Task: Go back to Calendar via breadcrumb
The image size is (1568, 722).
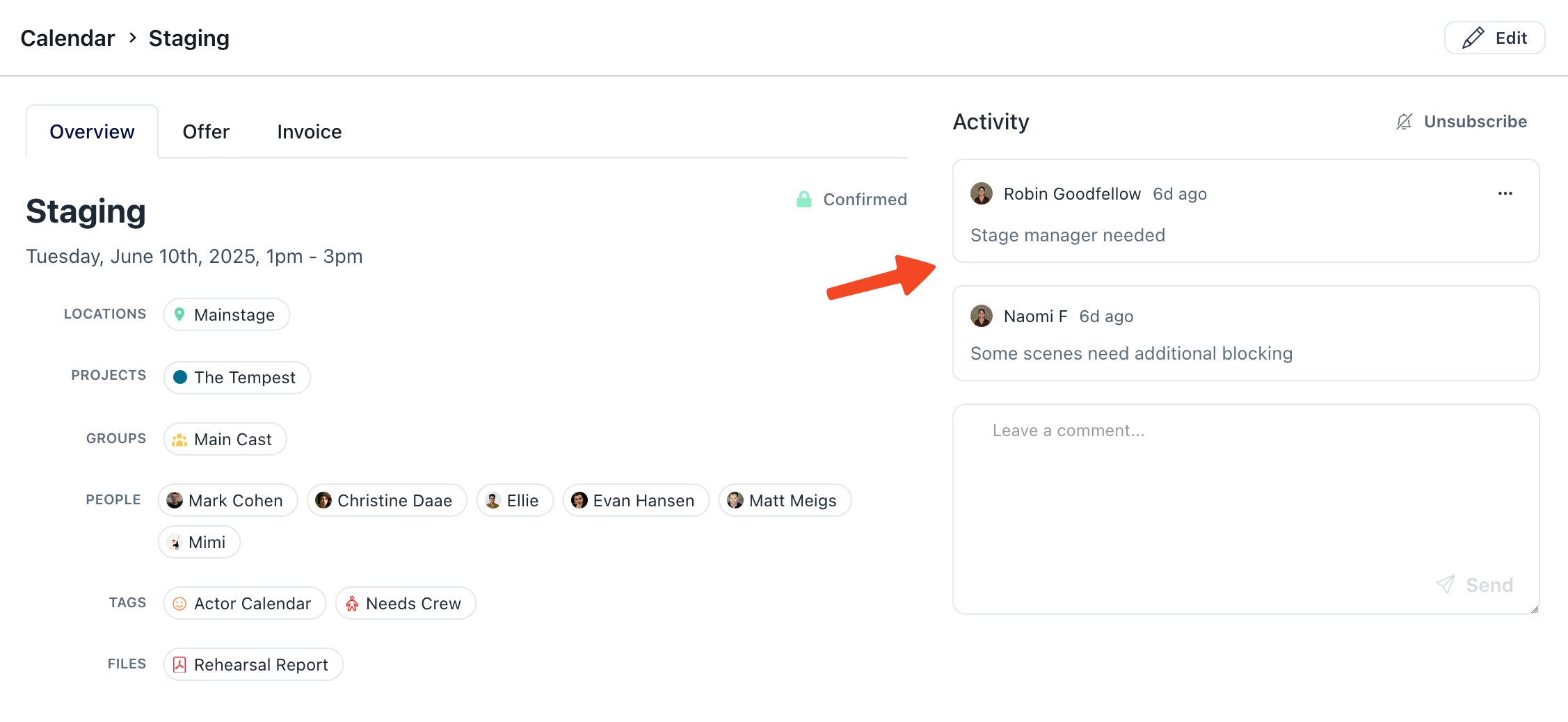Action: pos(67,38)
